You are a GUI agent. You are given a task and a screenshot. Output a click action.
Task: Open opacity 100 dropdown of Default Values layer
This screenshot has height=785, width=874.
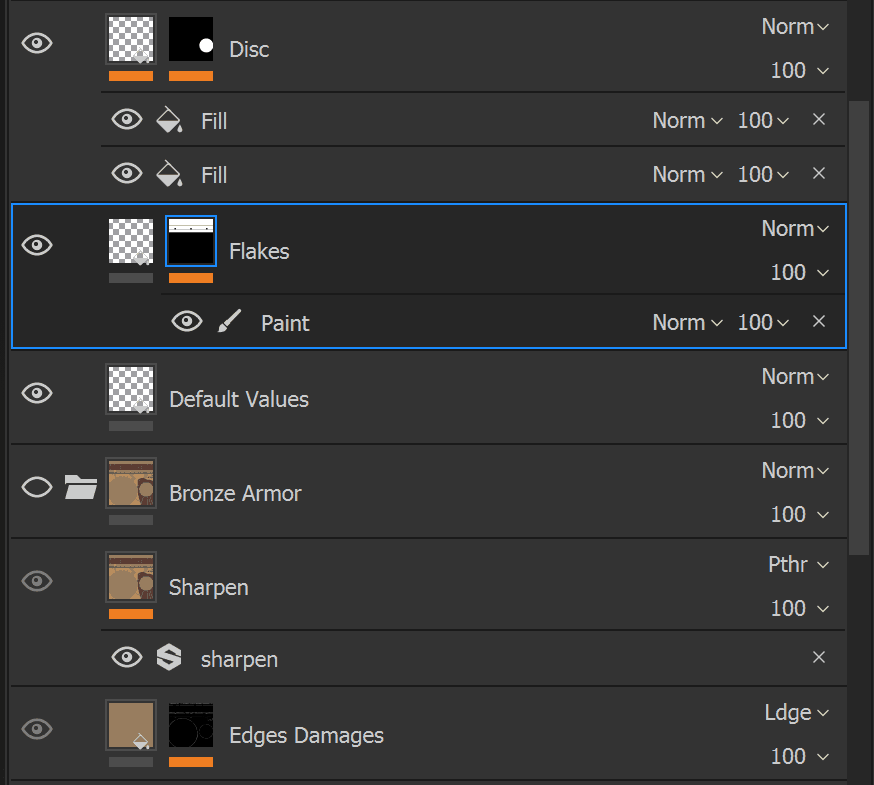coord(799,420)
